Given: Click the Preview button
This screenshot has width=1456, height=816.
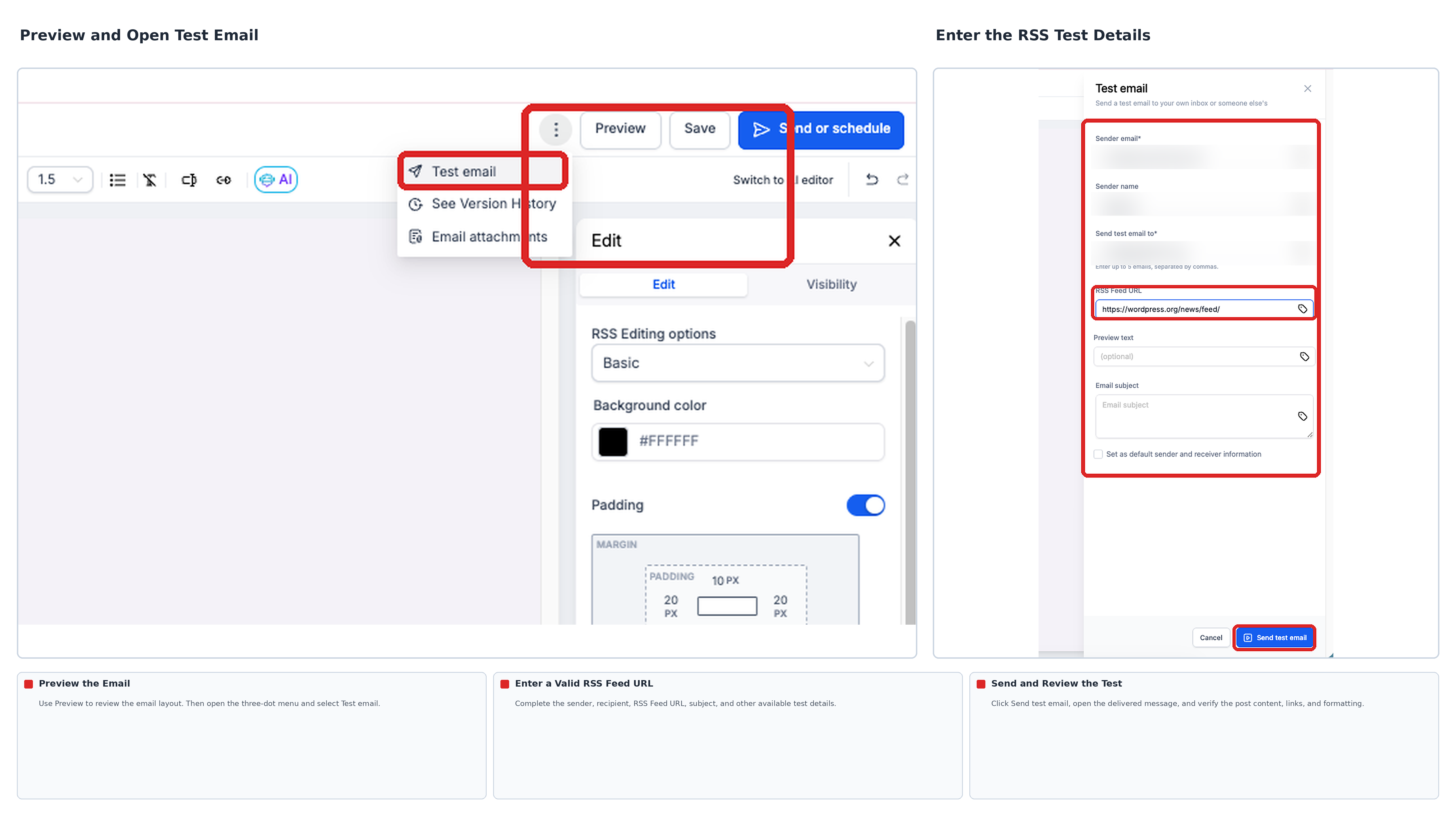Looking at the screenshot, I should pos(620,129).
